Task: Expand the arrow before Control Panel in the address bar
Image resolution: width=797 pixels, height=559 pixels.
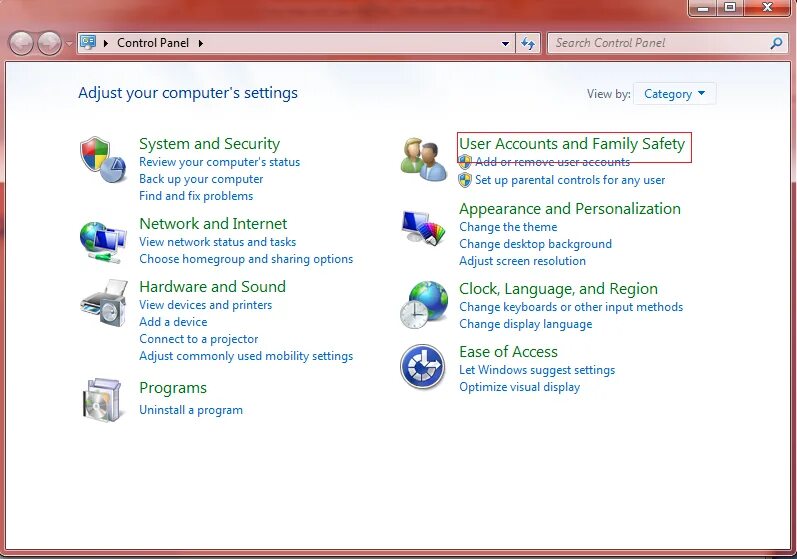Action: [106, 44]
